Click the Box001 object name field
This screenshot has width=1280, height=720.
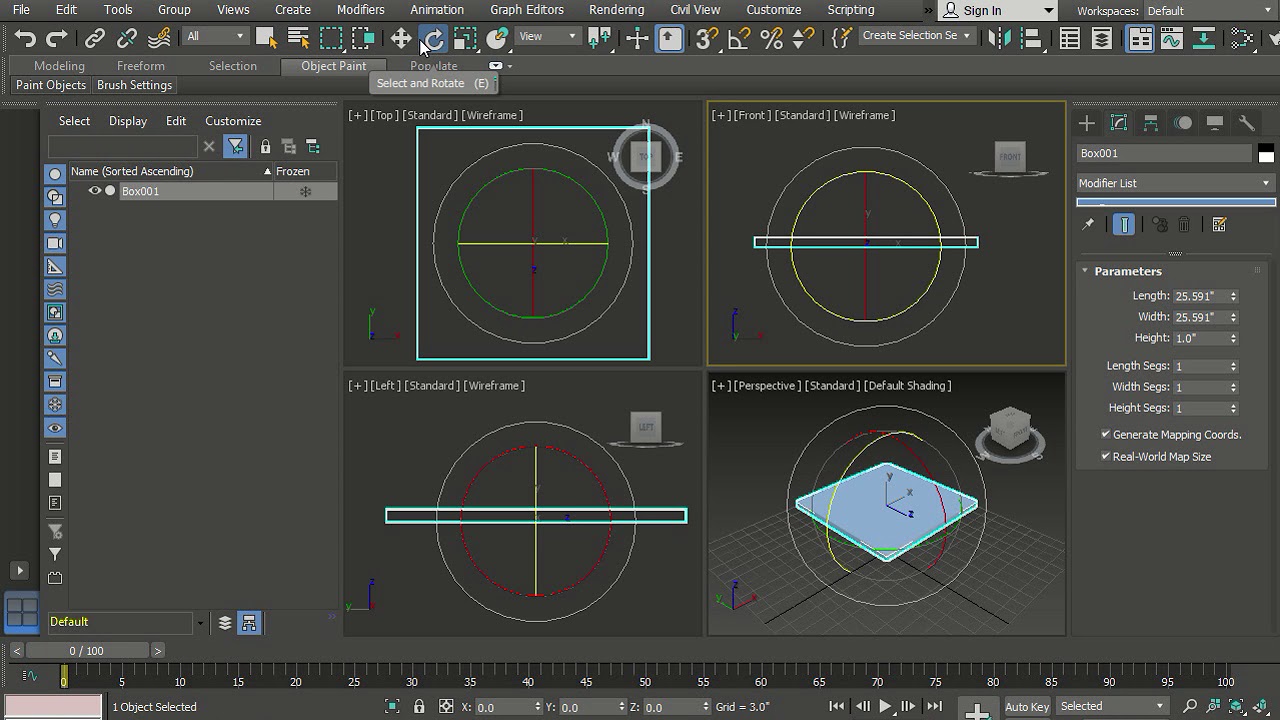[x=1164, y=153]
